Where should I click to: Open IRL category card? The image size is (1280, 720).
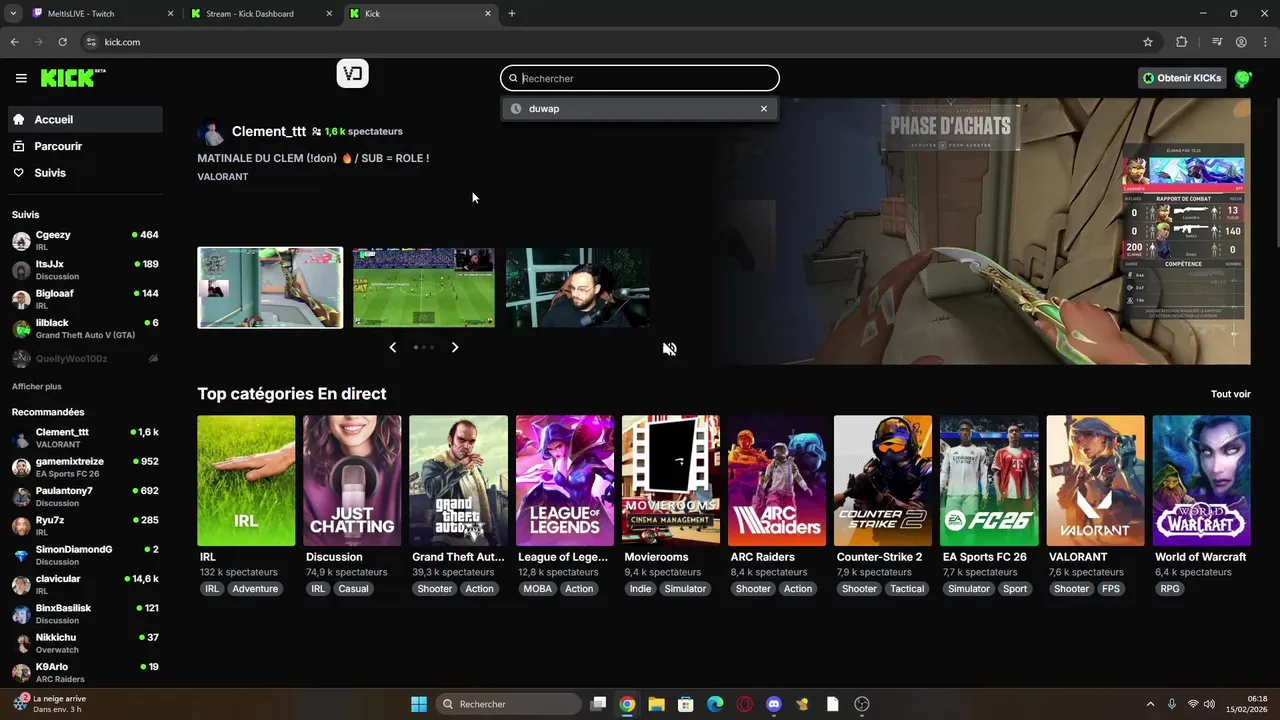tap(246, 481)
